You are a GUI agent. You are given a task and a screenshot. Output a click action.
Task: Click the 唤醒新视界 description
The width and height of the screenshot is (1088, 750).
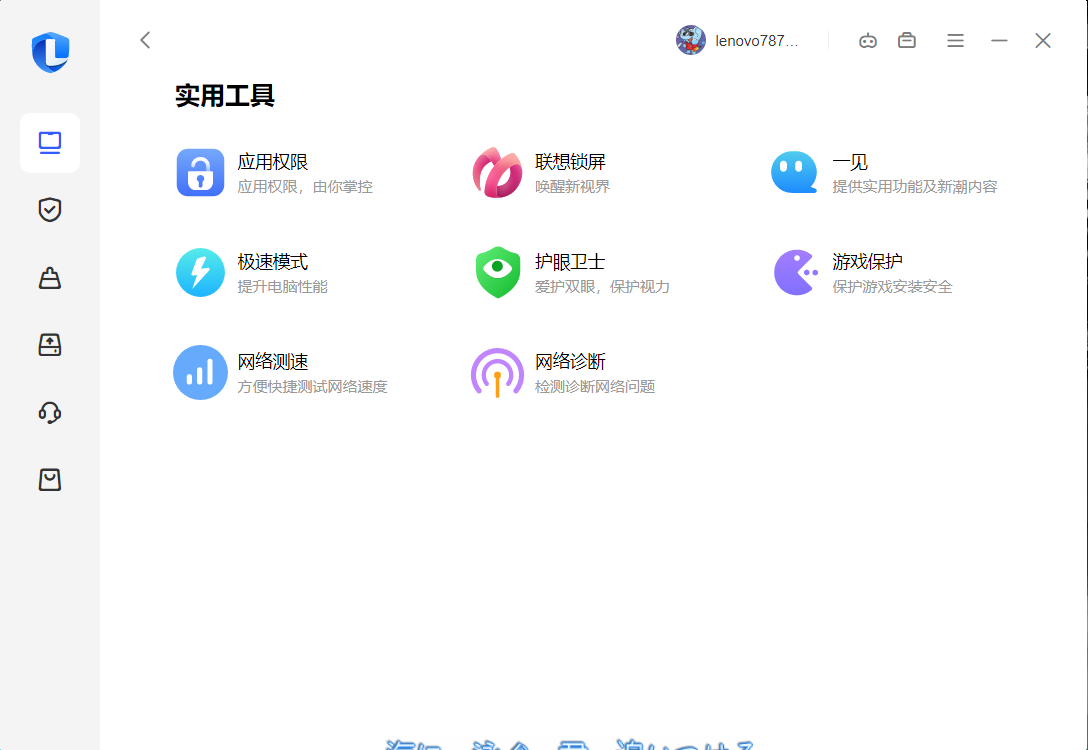(573, 187)
